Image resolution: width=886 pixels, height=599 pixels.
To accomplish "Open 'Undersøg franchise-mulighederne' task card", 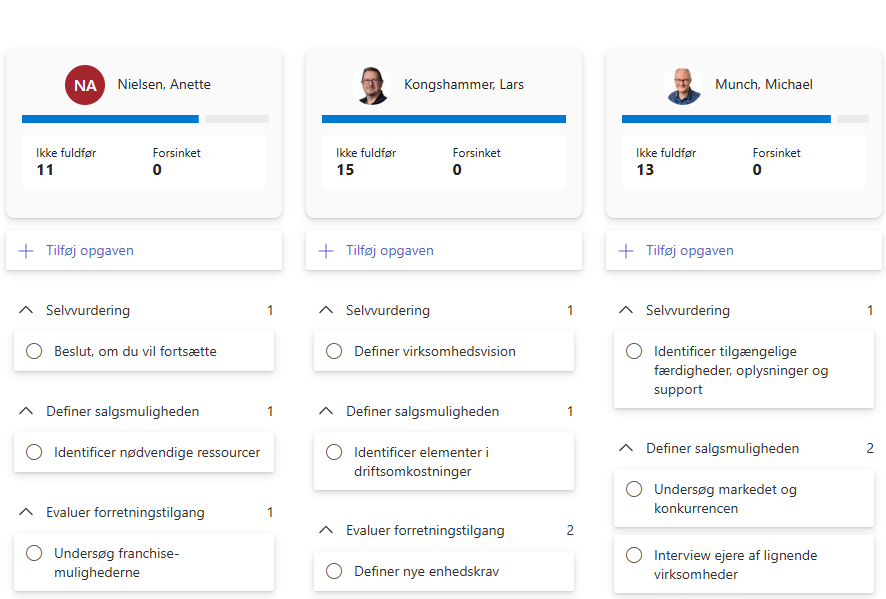I will 144,562.
